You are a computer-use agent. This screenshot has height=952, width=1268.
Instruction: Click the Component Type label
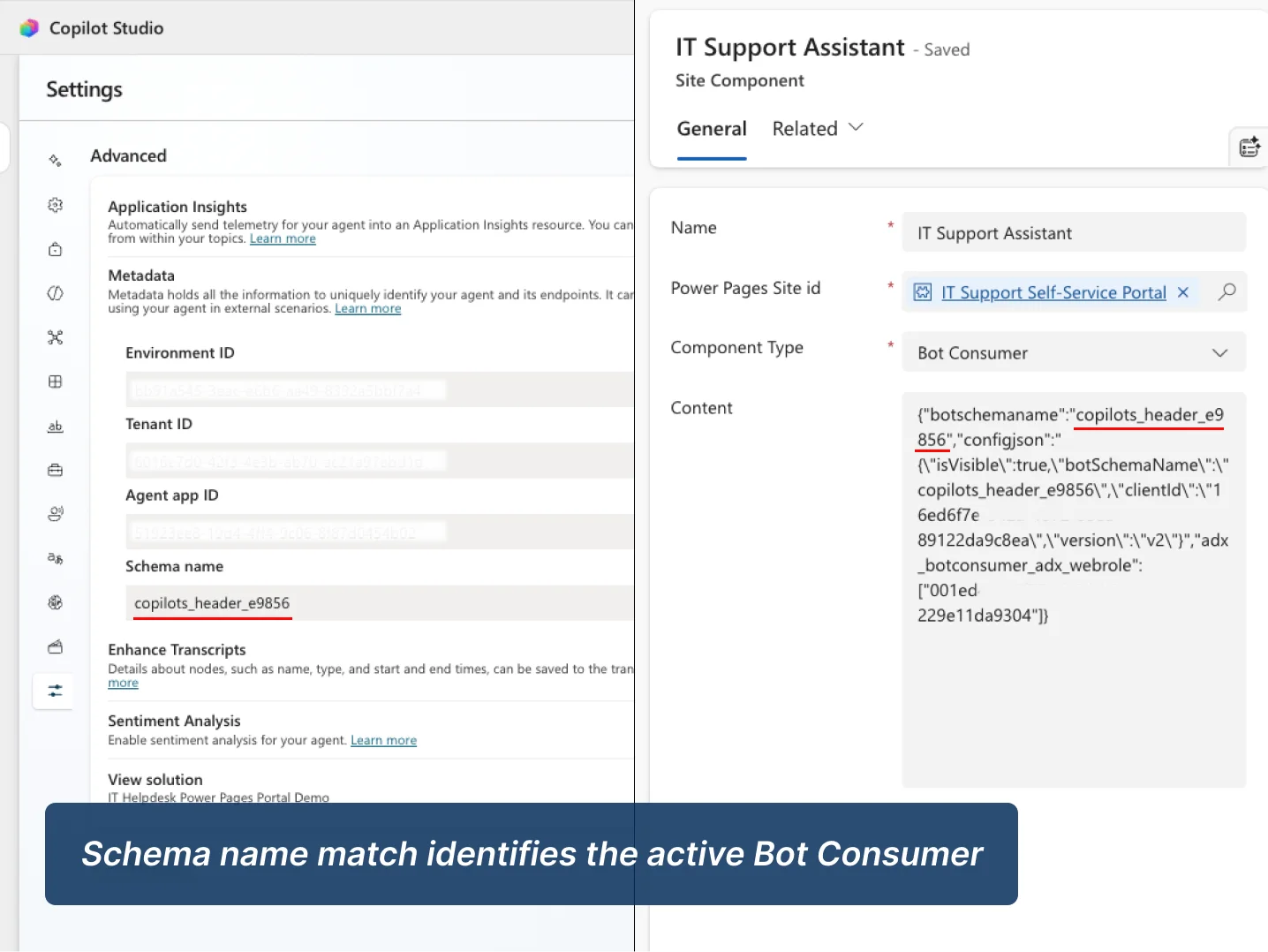[x=736, y=348]
